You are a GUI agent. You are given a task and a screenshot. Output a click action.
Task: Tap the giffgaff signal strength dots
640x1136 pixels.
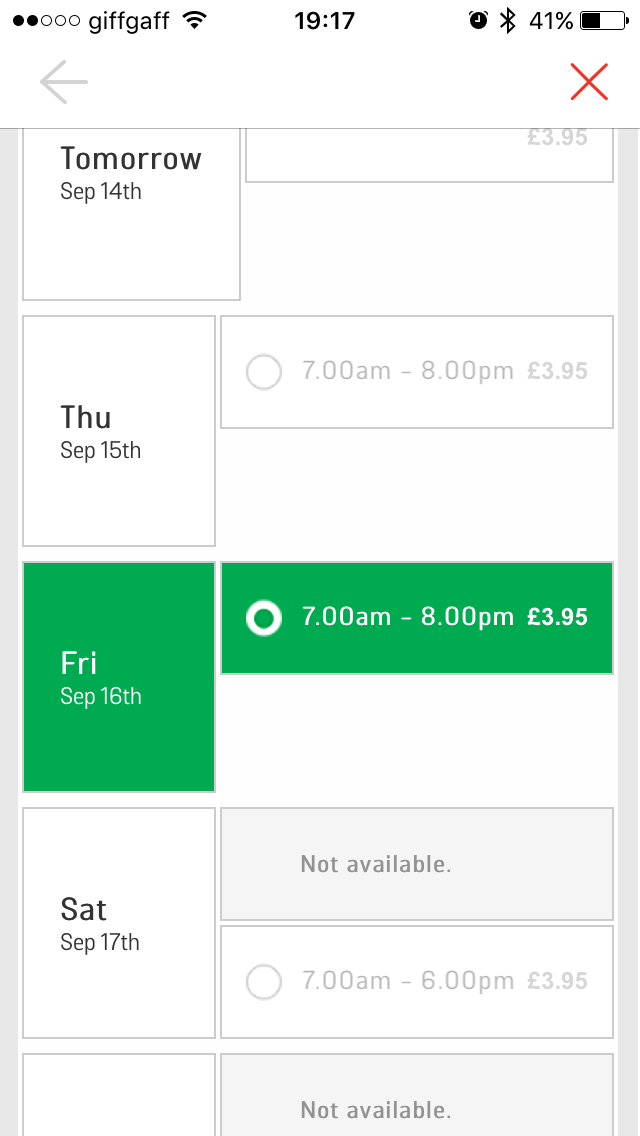[46, 21]
